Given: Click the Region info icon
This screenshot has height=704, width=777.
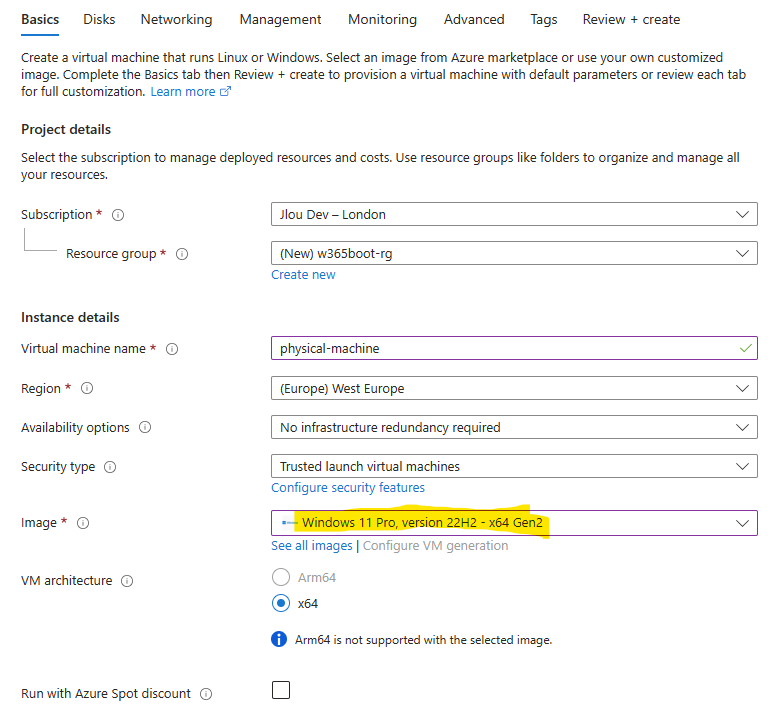Looking at the screenshot, I should (87, 388).
